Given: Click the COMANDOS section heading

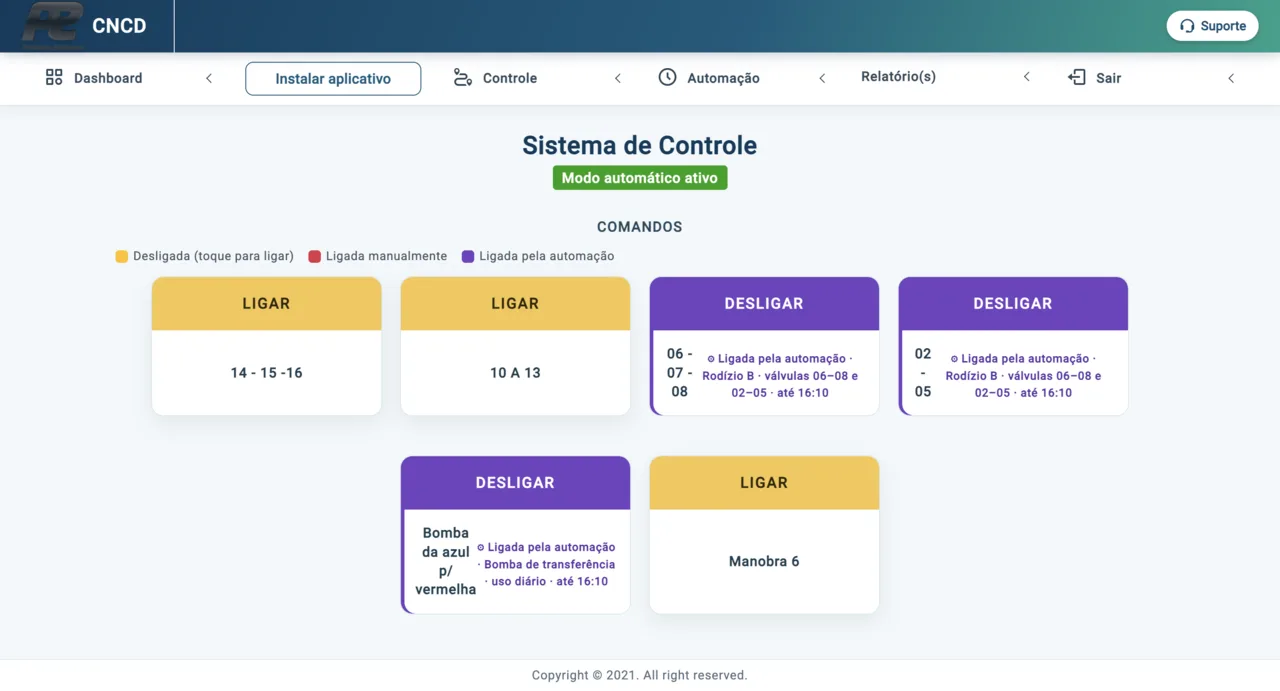Looking at the screenshot, I should click(x=640, y=227).
